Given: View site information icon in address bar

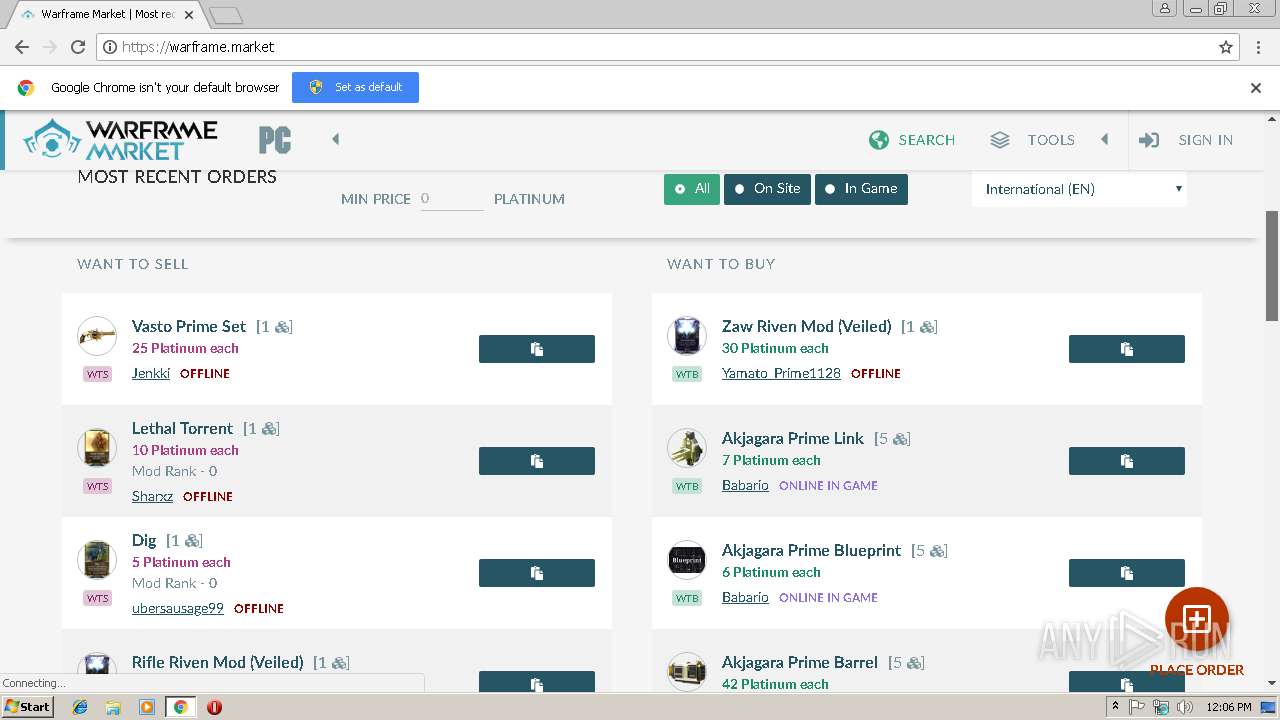Looking at the screenshot, I should 109,47.
